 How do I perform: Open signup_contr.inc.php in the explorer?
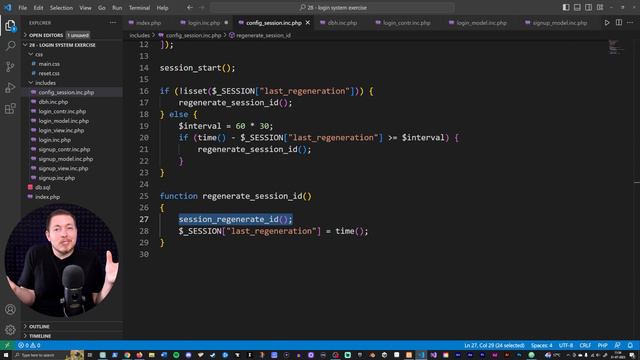72,149
